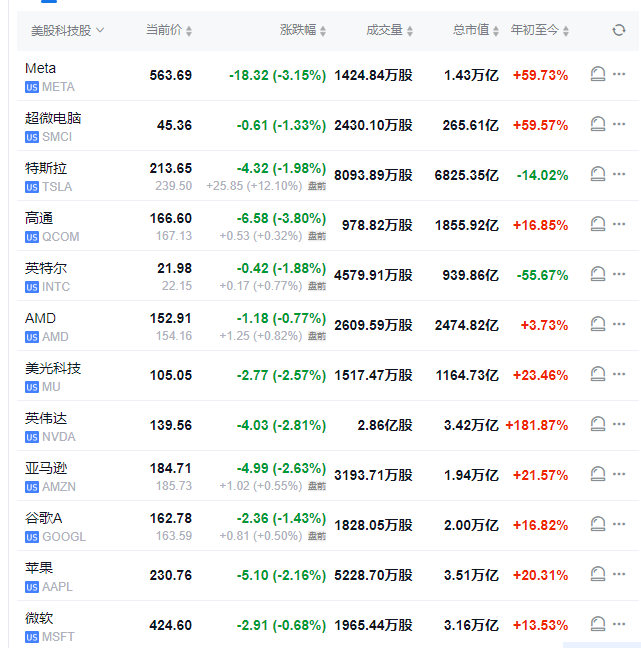Set a price alert bell for 谷歌A
Image resolution: width=641 pixels, height=648 pixels.
coord(598,524)
